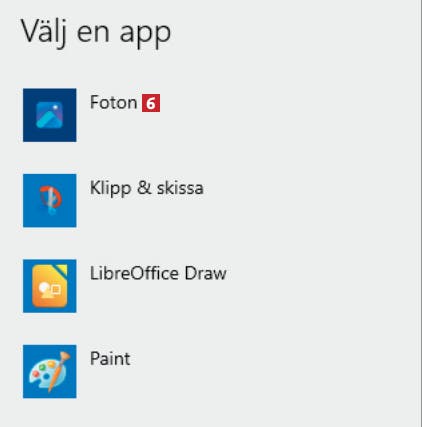Click the red 6 badge beside Foton
Image resolution: width=422 pixels, height=427 pixels.
click(x=151, y=103)
